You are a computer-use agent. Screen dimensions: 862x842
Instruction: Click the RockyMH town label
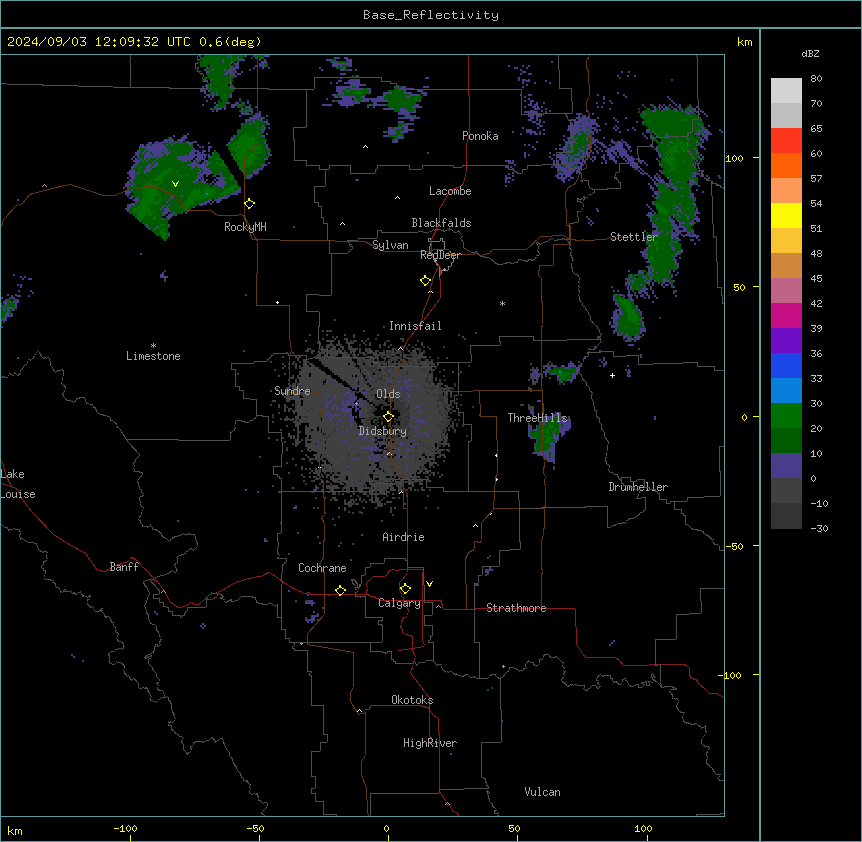[245, 227]
